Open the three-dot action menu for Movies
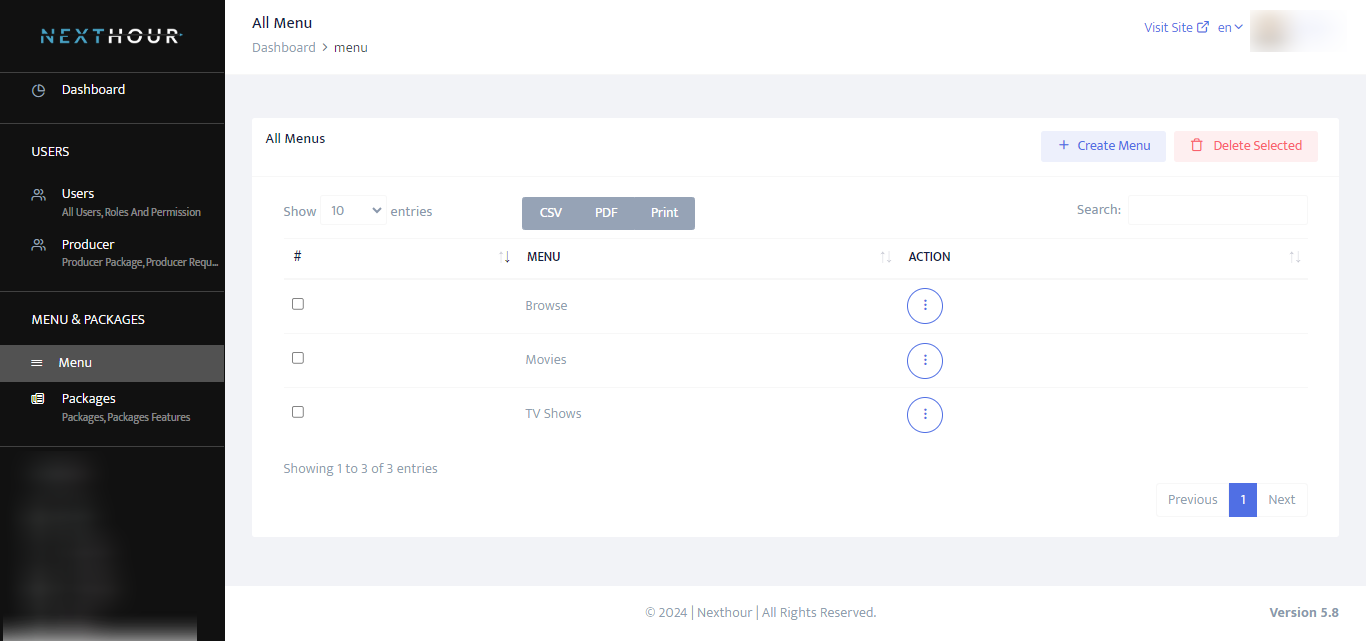This screenshot has width=1366, height=641. click(924, 361)
